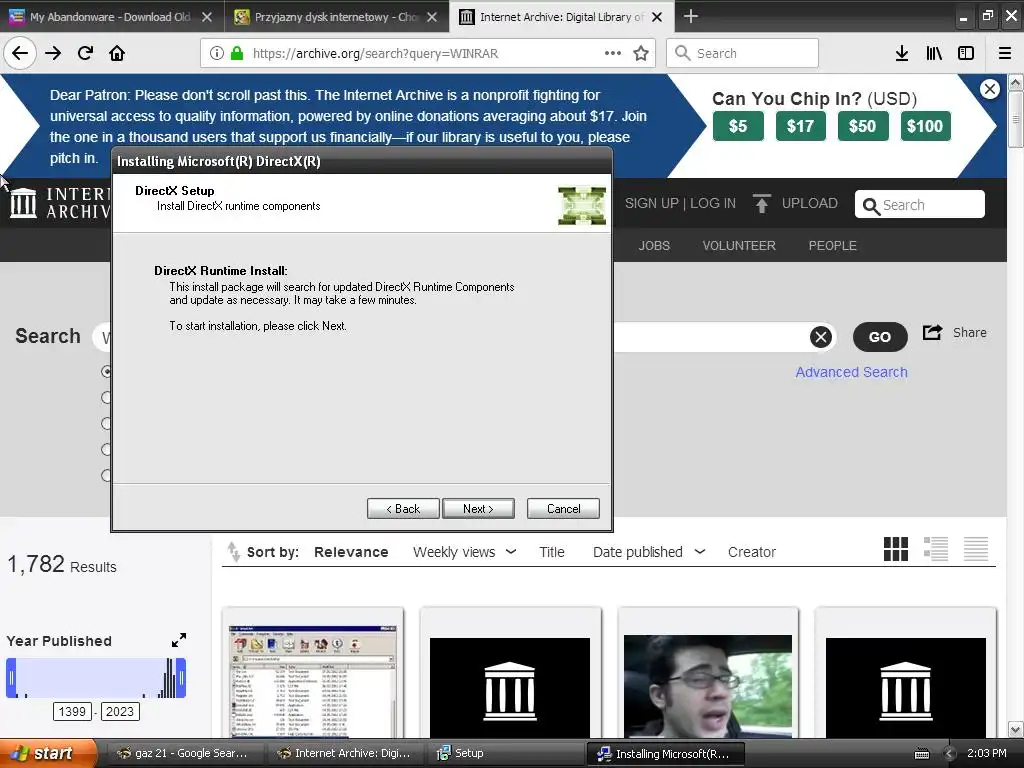Toggle sort direction arrows
This screenshot has width=1024, height=768.
coord(233,552)
